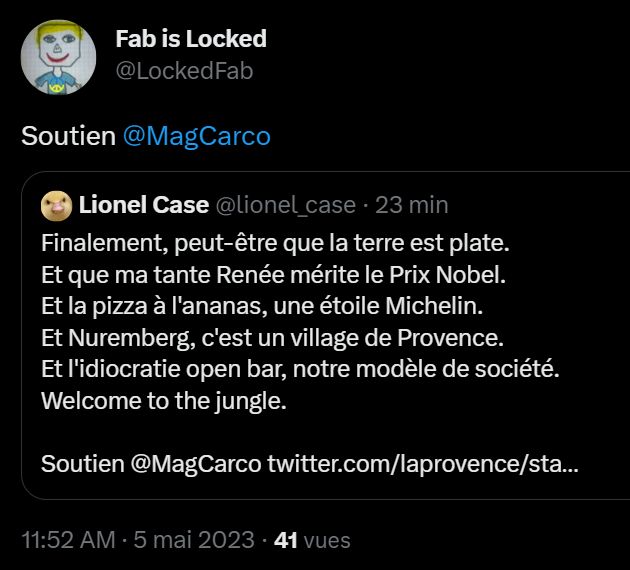The image size is (630, 570).
Task: Open the "23 min" quoted tweet timestamp
Action: 412,205
